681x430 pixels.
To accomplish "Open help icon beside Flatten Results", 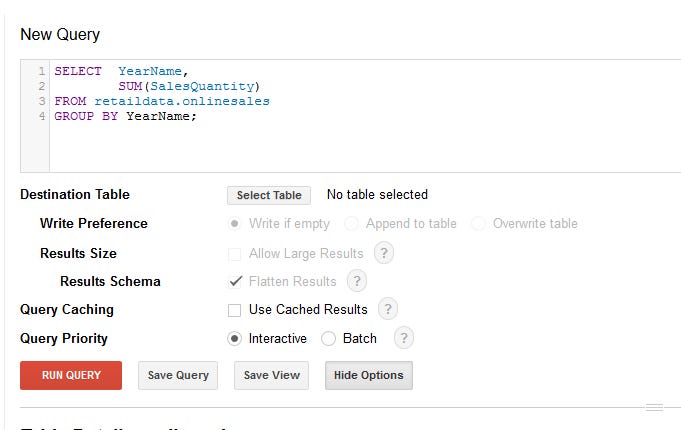I will pyautogui.click(x=356, y=281).
